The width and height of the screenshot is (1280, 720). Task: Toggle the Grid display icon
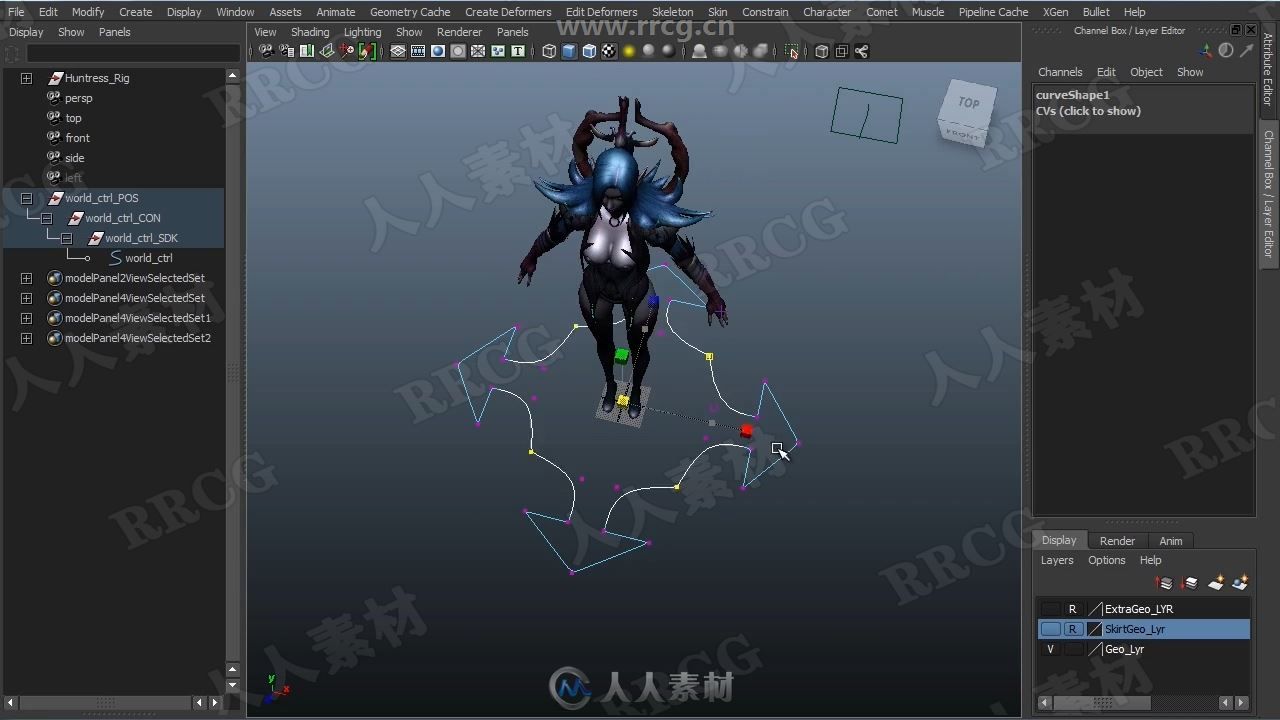pos(398,51)
